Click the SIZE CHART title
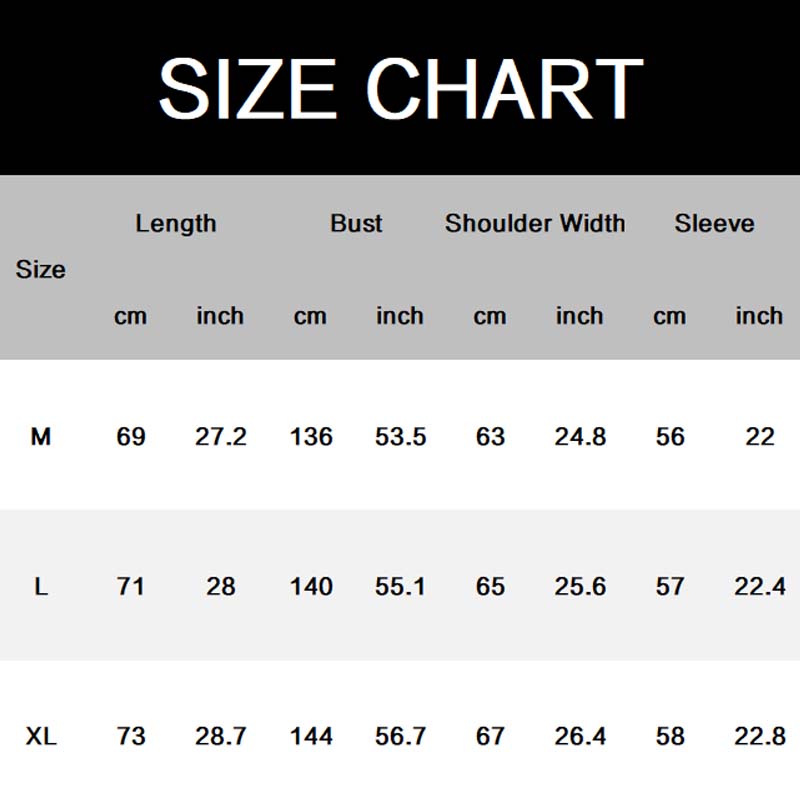 click(400, 88)
